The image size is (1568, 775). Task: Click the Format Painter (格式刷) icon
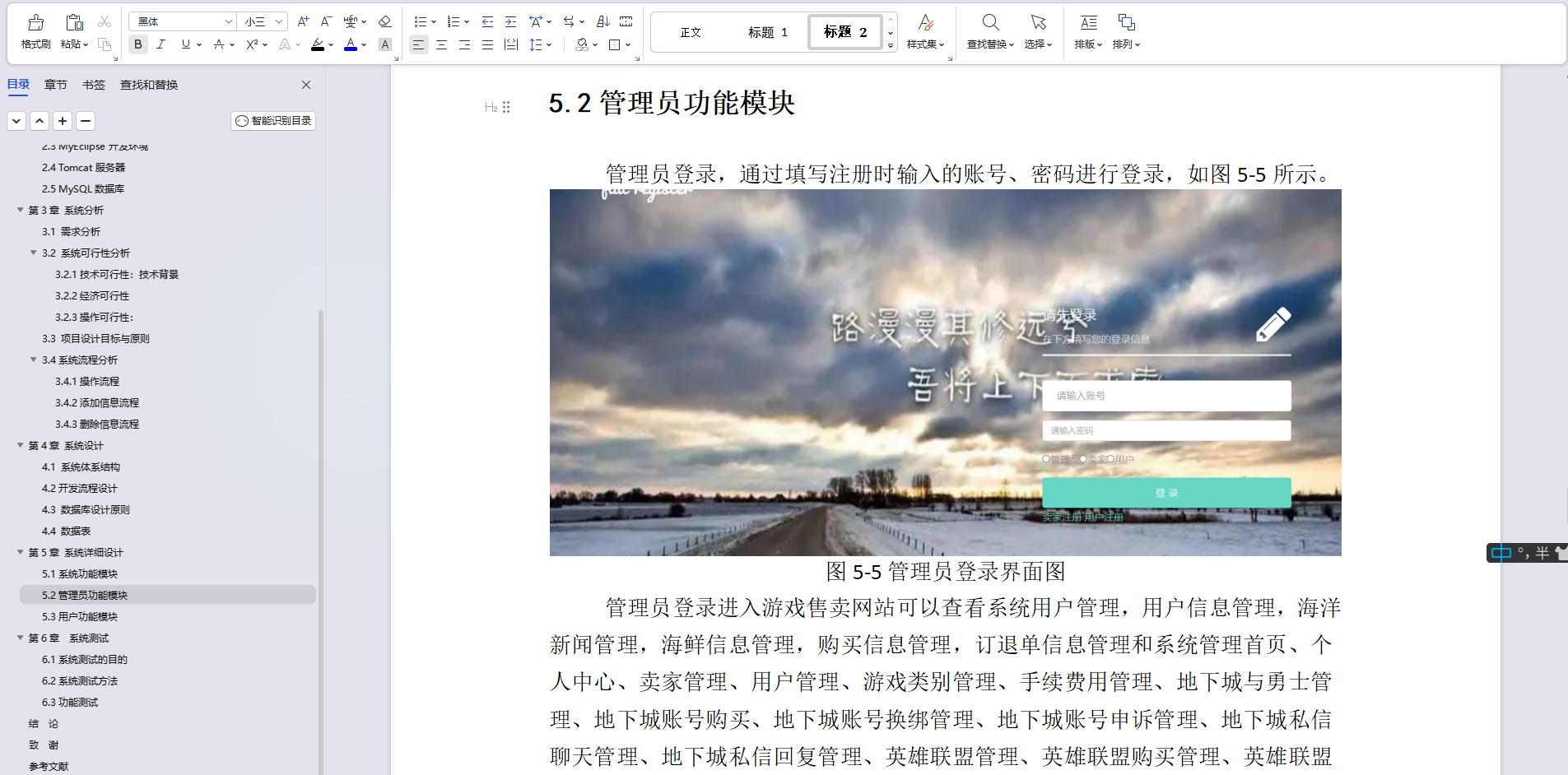click(35, 22)
